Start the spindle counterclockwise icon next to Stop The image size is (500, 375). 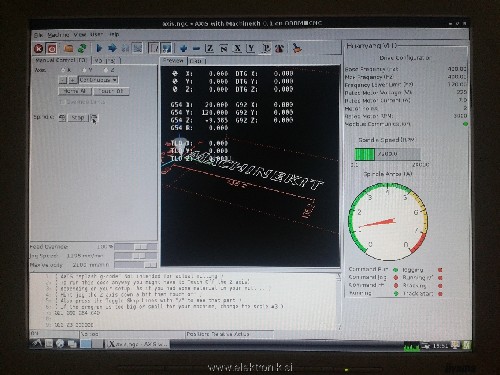(x=62, y=118)
